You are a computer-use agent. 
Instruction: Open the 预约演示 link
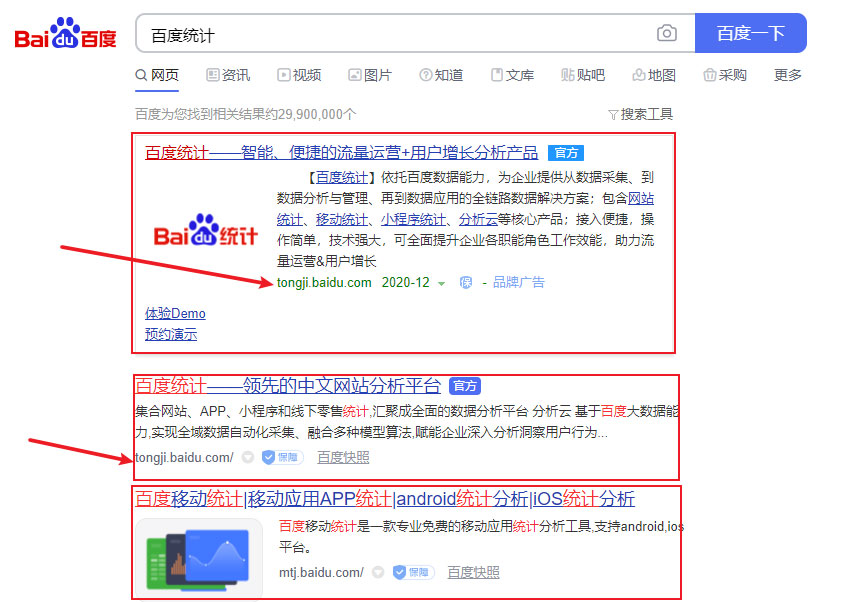171,334
